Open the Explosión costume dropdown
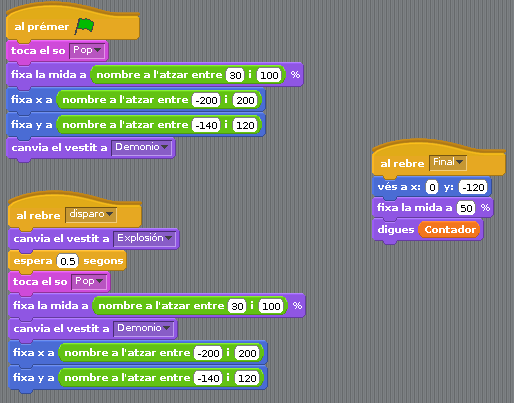 tap(144, 238)
